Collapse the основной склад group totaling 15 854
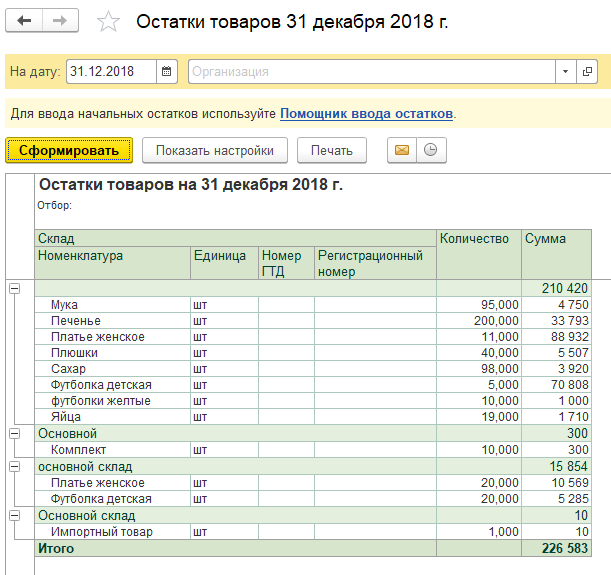611x575 pixels. (x=15, y=466)
